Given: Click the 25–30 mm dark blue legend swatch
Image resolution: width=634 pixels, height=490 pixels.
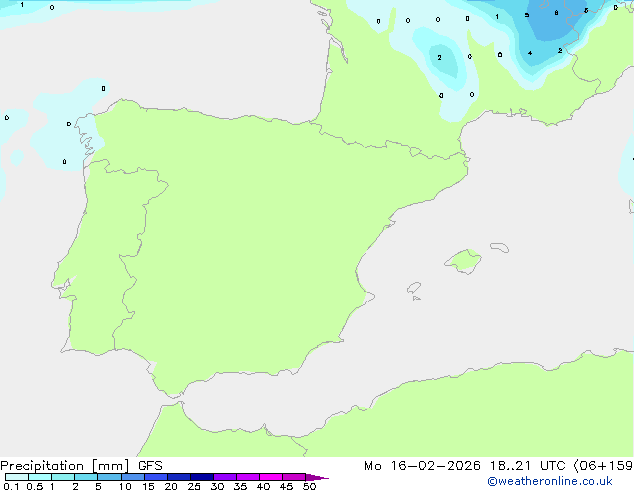Looking at the screenshot, I should tap(202, 477).
